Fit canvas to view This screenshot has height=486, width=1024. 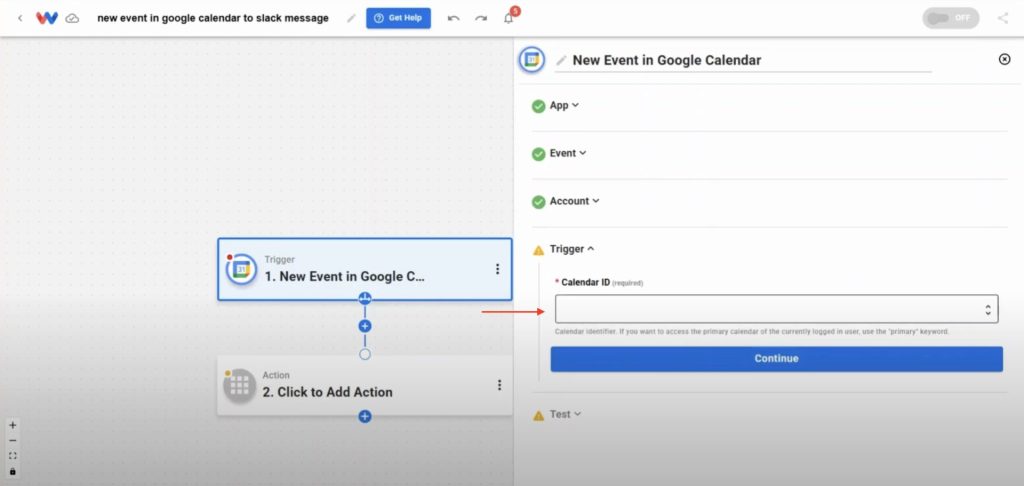point(12,456)
